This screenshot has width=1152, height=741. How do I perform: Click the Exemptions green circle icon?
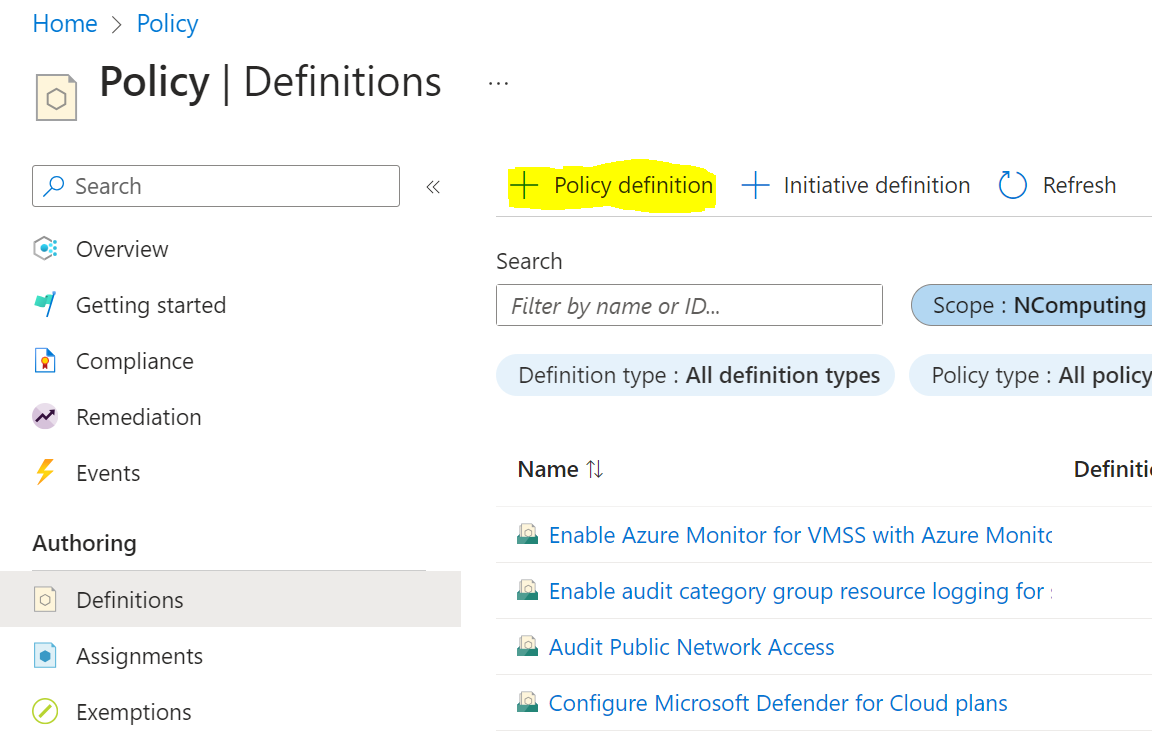click(45, 712)
